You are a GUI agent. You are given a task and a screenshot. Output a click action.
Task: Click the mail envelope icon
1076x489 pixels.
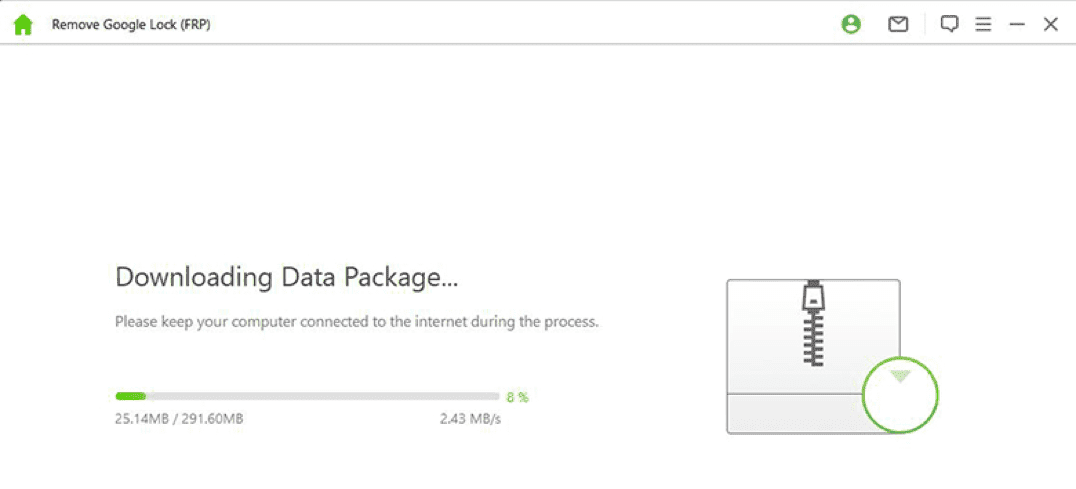(898, 25)
